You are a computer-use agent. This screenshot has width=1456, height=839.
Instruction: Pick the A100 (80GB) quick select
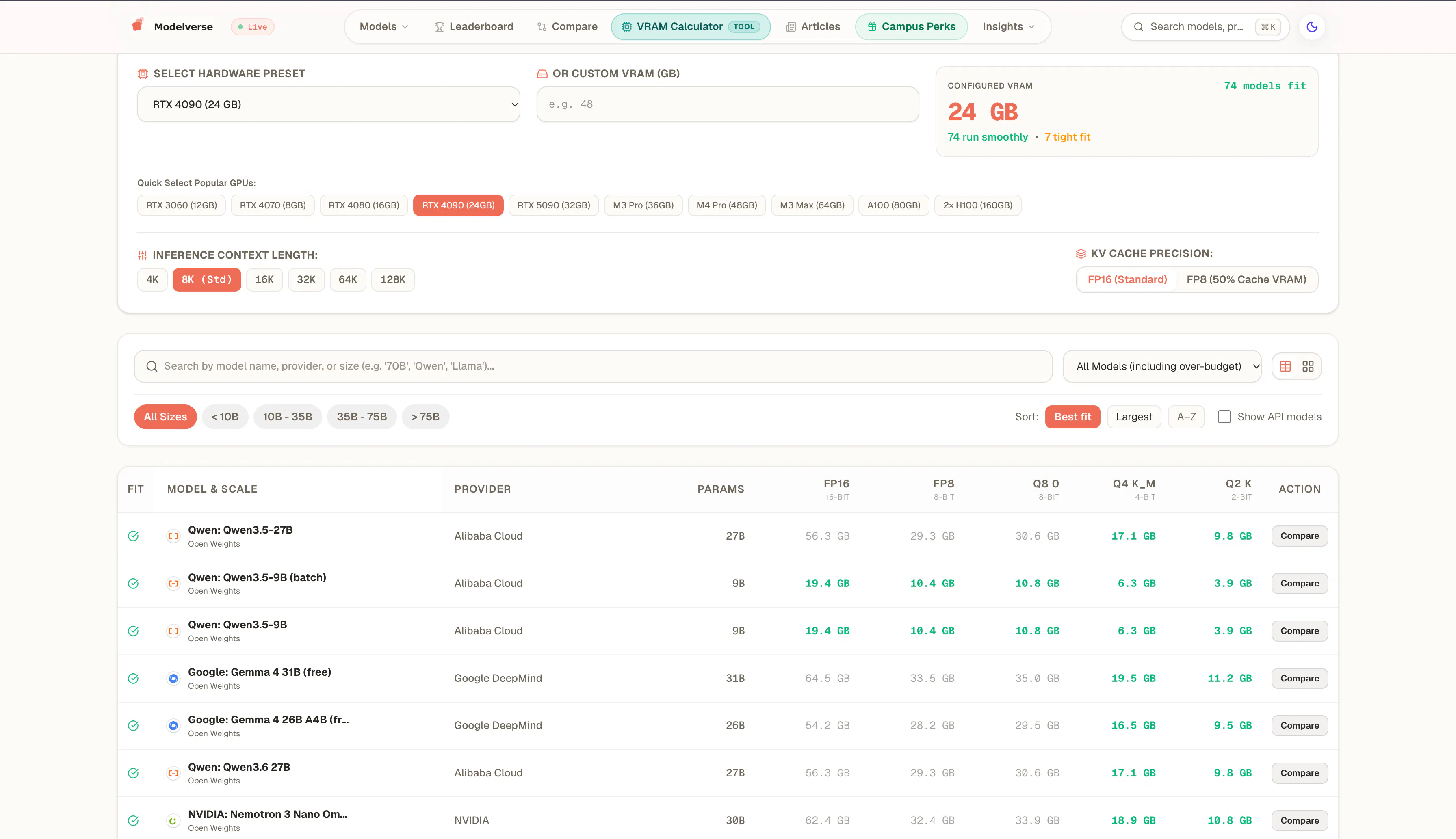click(893, 205)
